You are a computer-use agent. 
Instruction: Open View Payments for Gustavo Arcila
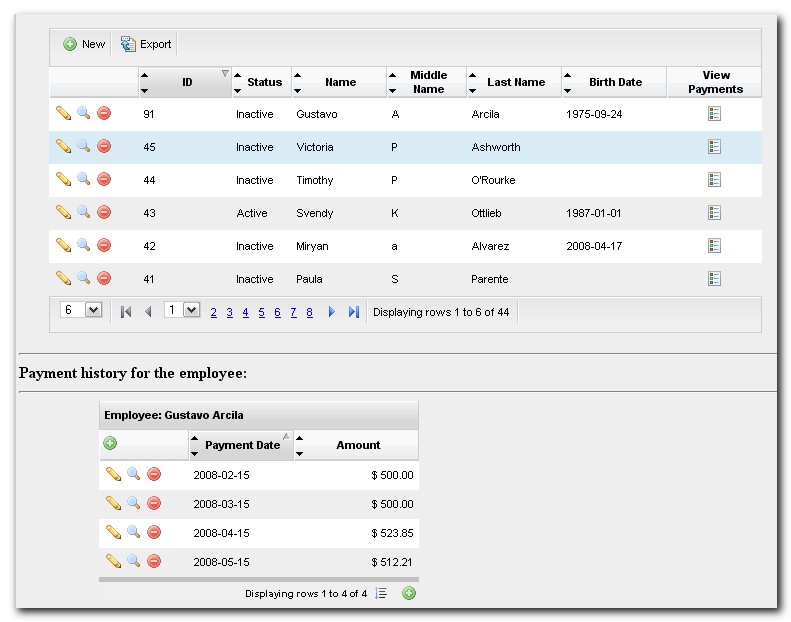(714, 114)
